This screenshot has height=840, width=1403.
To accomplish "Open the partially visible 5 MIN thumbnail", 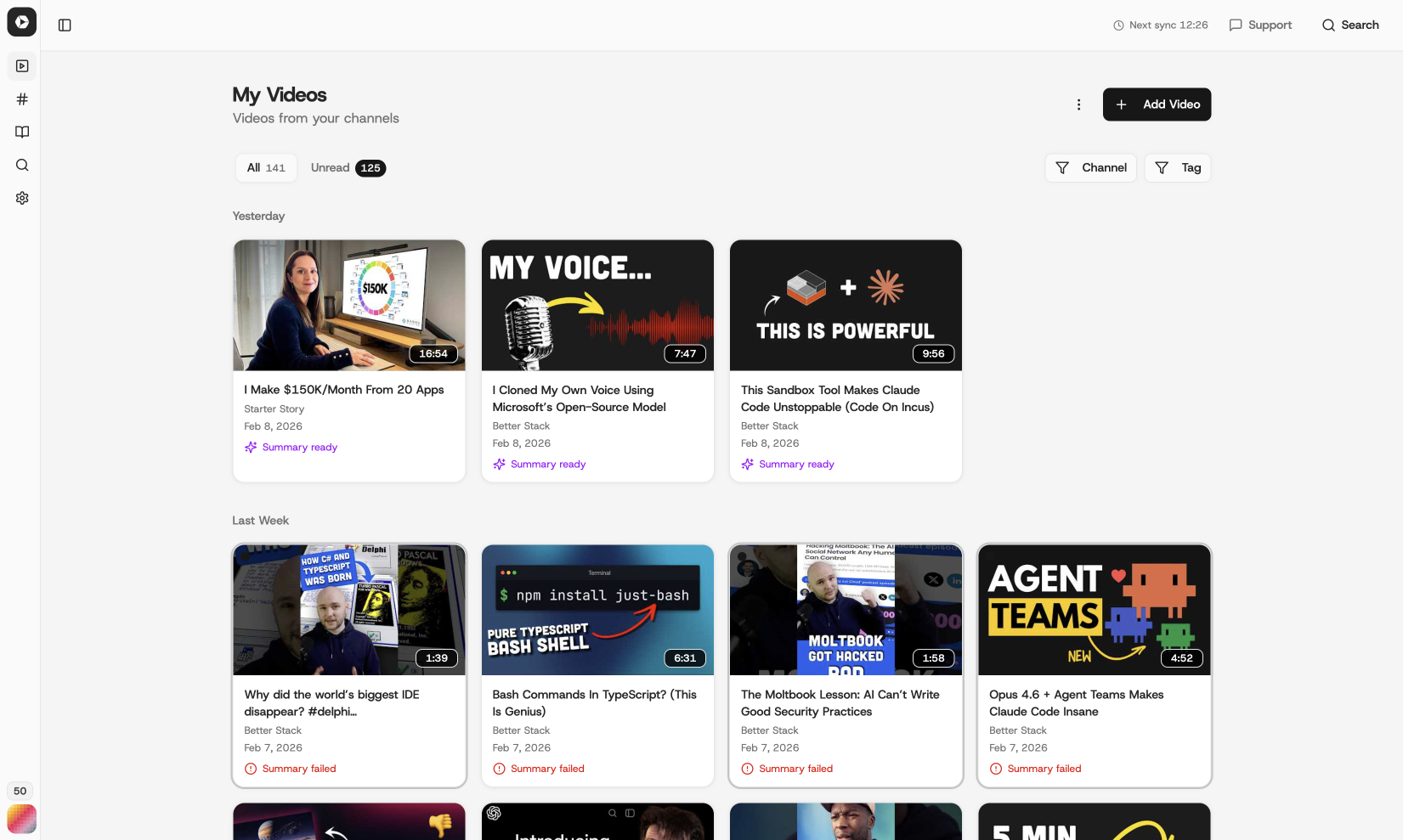I will point(1094,821).
